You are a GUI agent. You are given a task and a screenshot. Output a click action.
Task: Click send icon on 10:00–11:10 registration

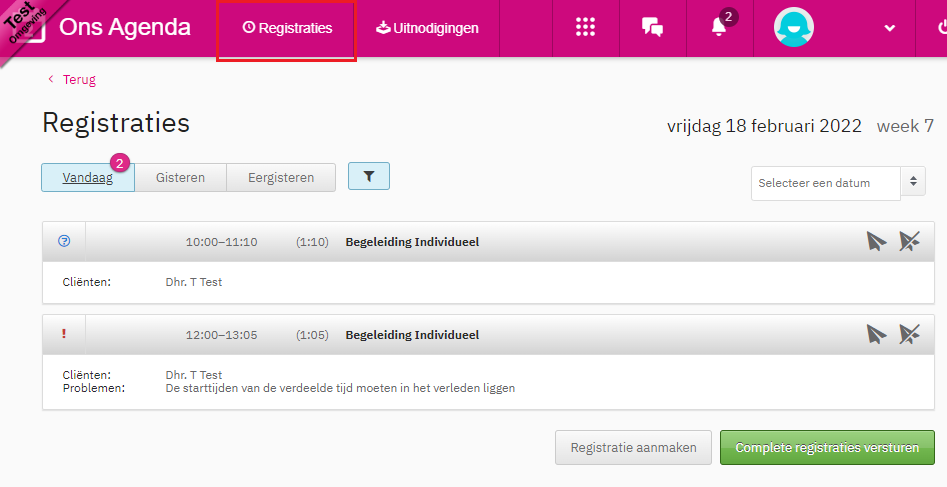(876, 241)
